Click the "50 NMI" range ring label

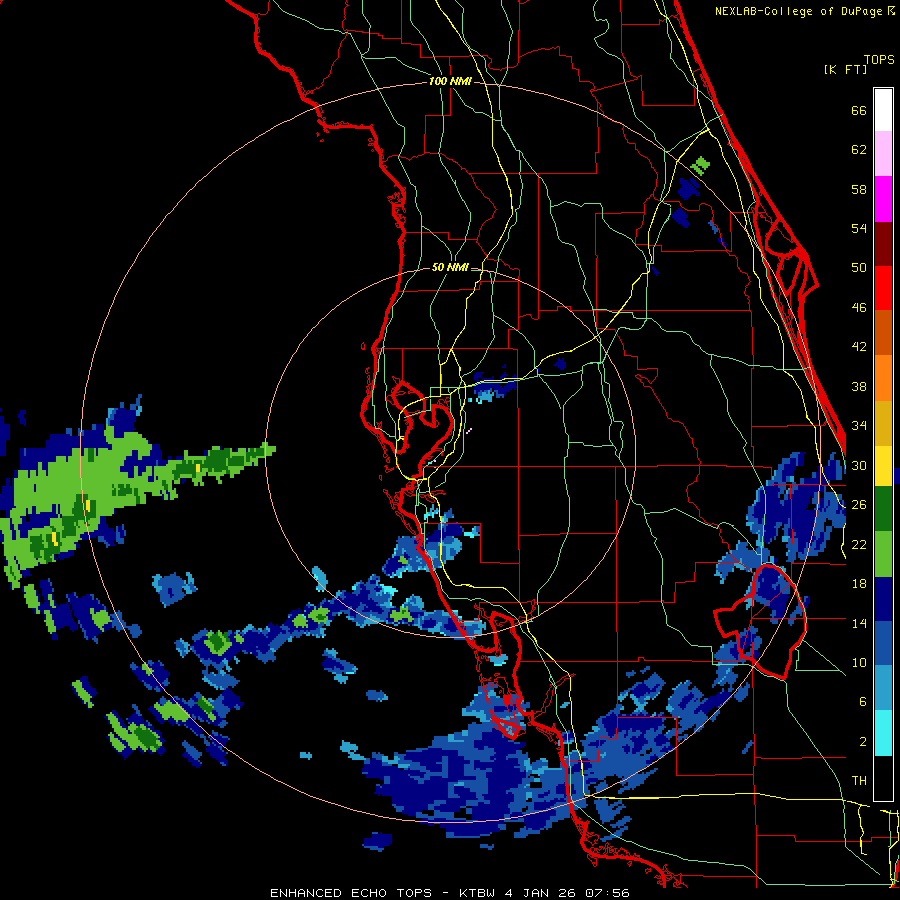pyautogui.click(x=450, y=267)
